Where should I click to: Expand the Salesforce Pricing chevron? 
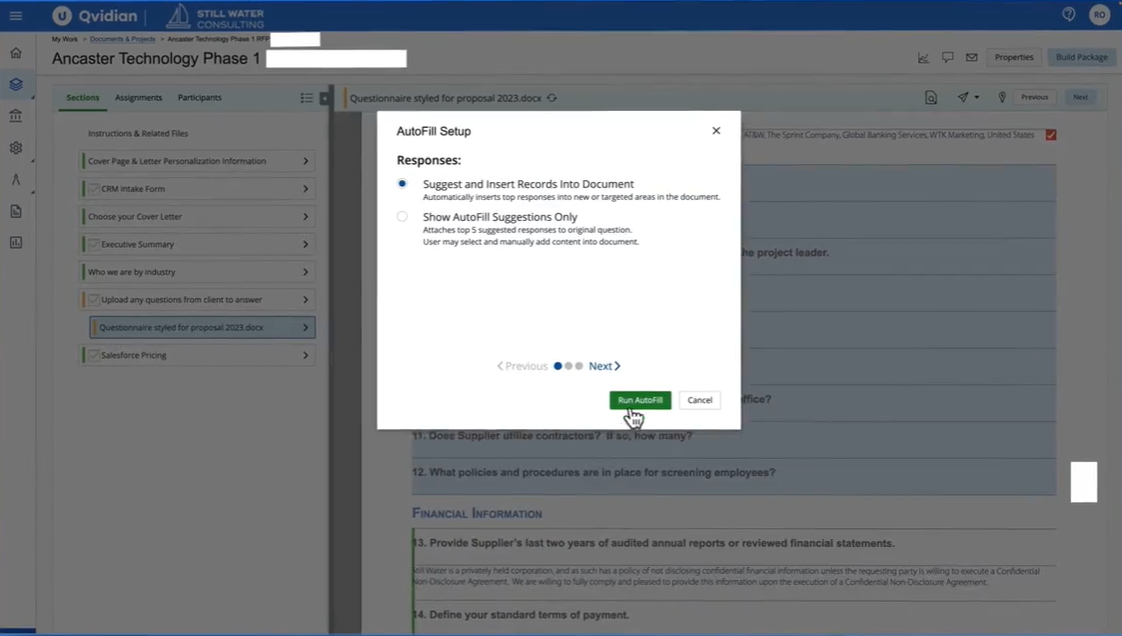[306, 355]
